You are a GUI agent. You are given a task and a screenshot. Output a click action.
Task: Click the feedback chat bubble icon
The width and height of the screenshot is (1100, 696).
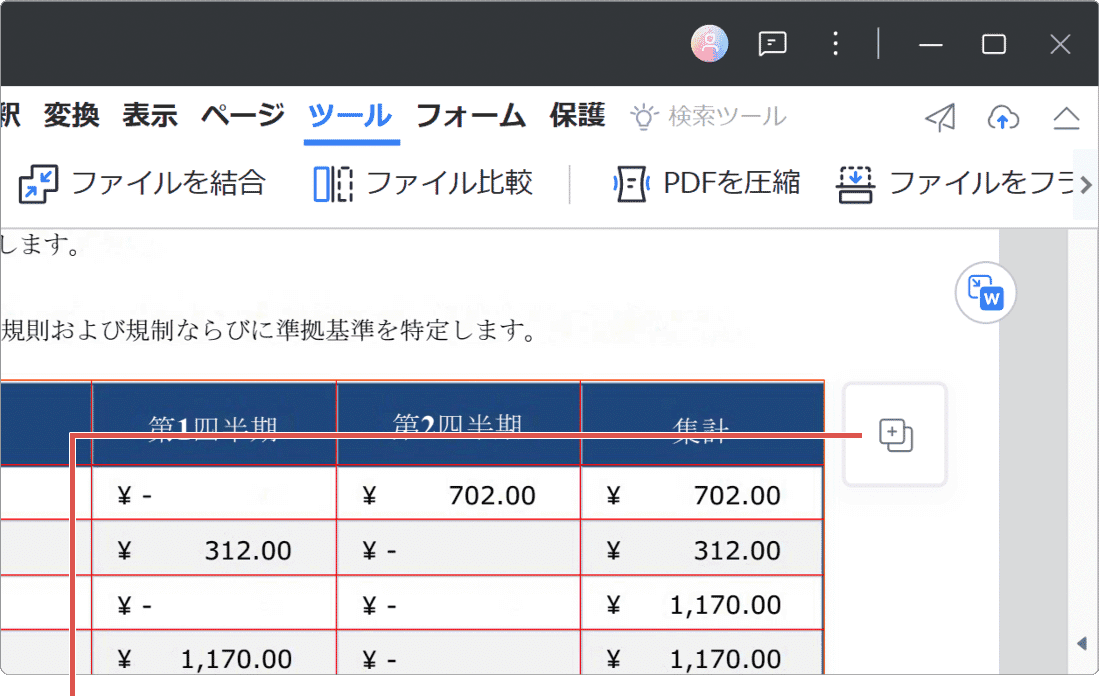pyautogui.click(x=772, y=43)
